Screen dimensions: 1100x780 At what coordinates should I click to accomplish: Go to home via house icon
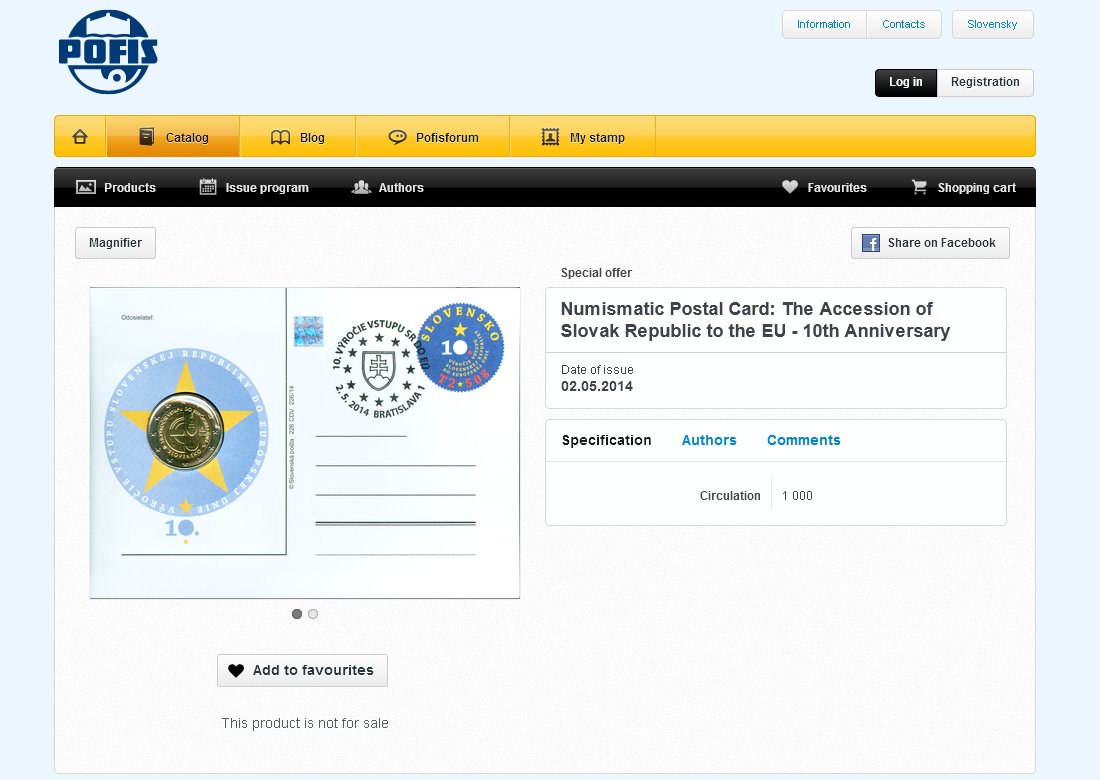[80, 137]
